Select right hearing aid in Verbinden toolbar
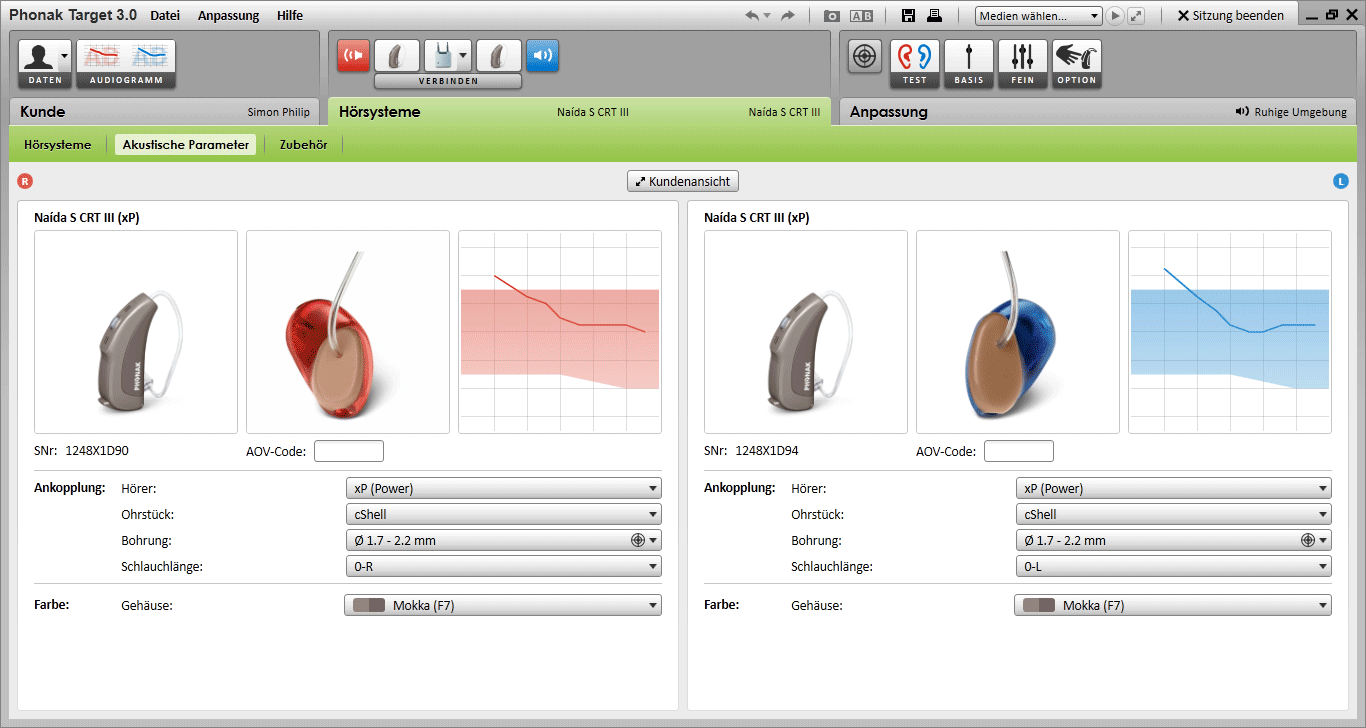 (x=397, y=56)
